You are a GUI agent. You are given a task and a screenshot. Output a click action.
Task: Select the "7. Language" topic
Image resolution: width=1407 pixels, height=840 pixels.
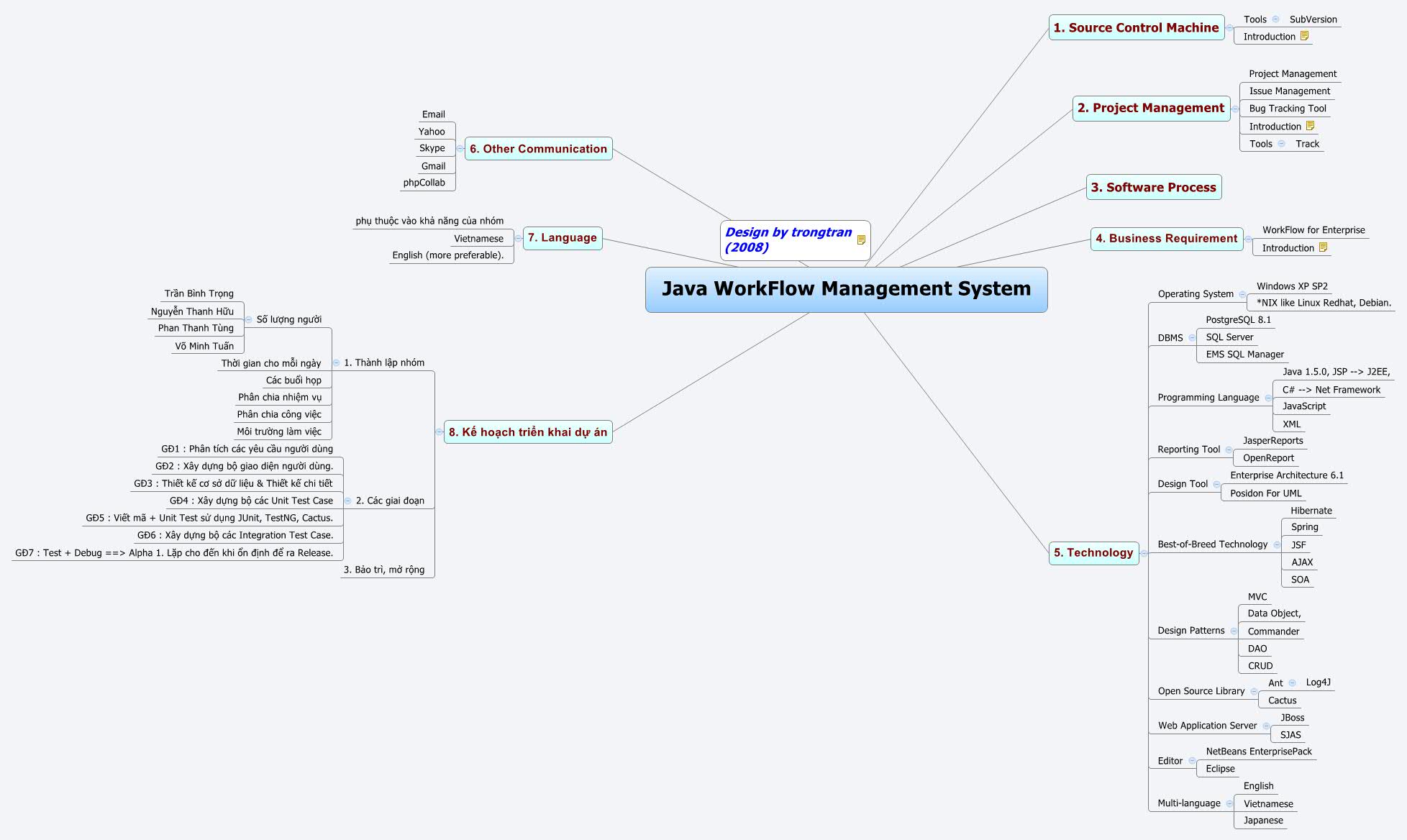[x=563, y=237]
